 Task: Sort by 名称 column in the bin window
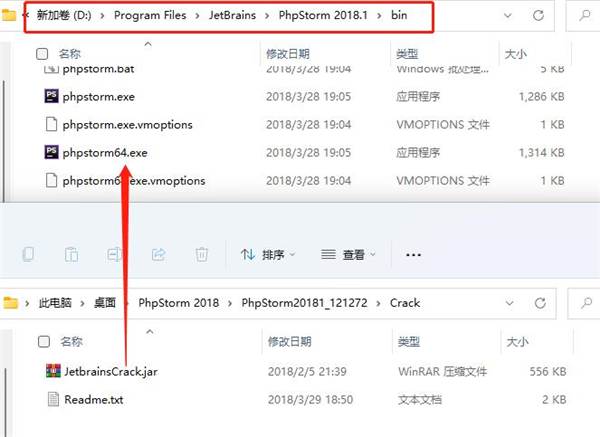click(70, 54)
